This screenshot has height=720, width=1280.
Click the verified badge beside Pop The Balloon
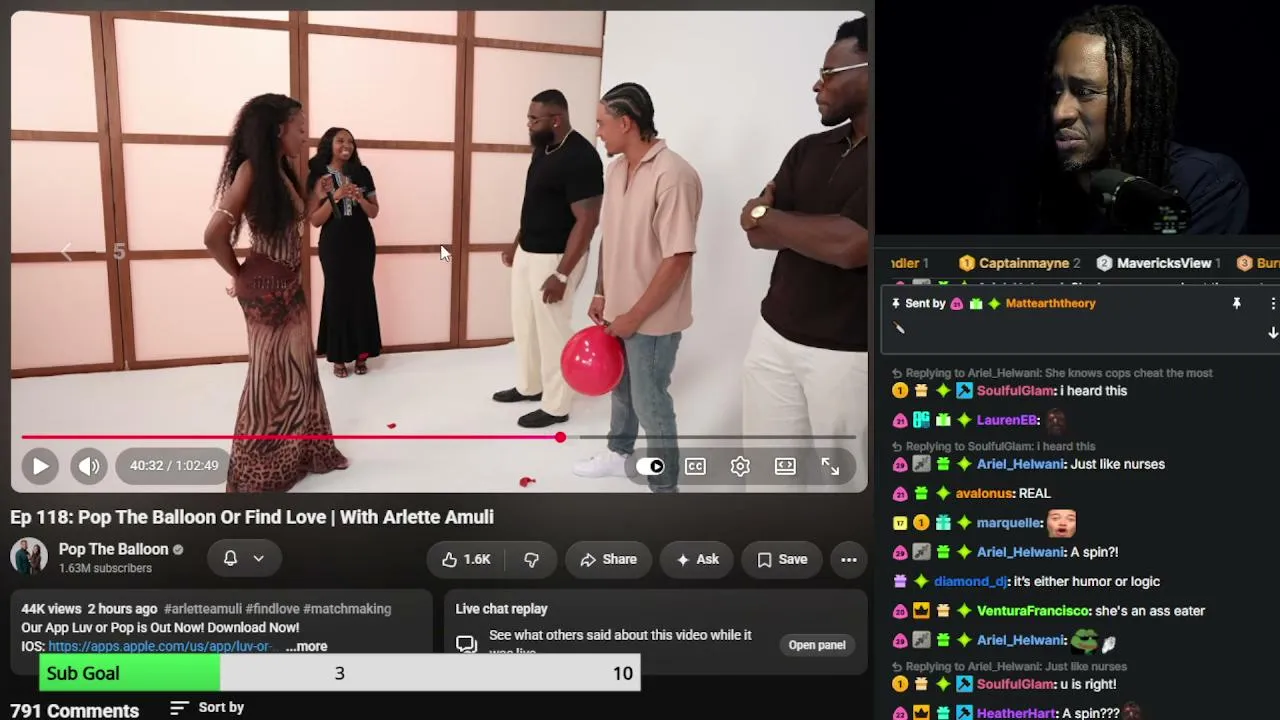point(178,549)
